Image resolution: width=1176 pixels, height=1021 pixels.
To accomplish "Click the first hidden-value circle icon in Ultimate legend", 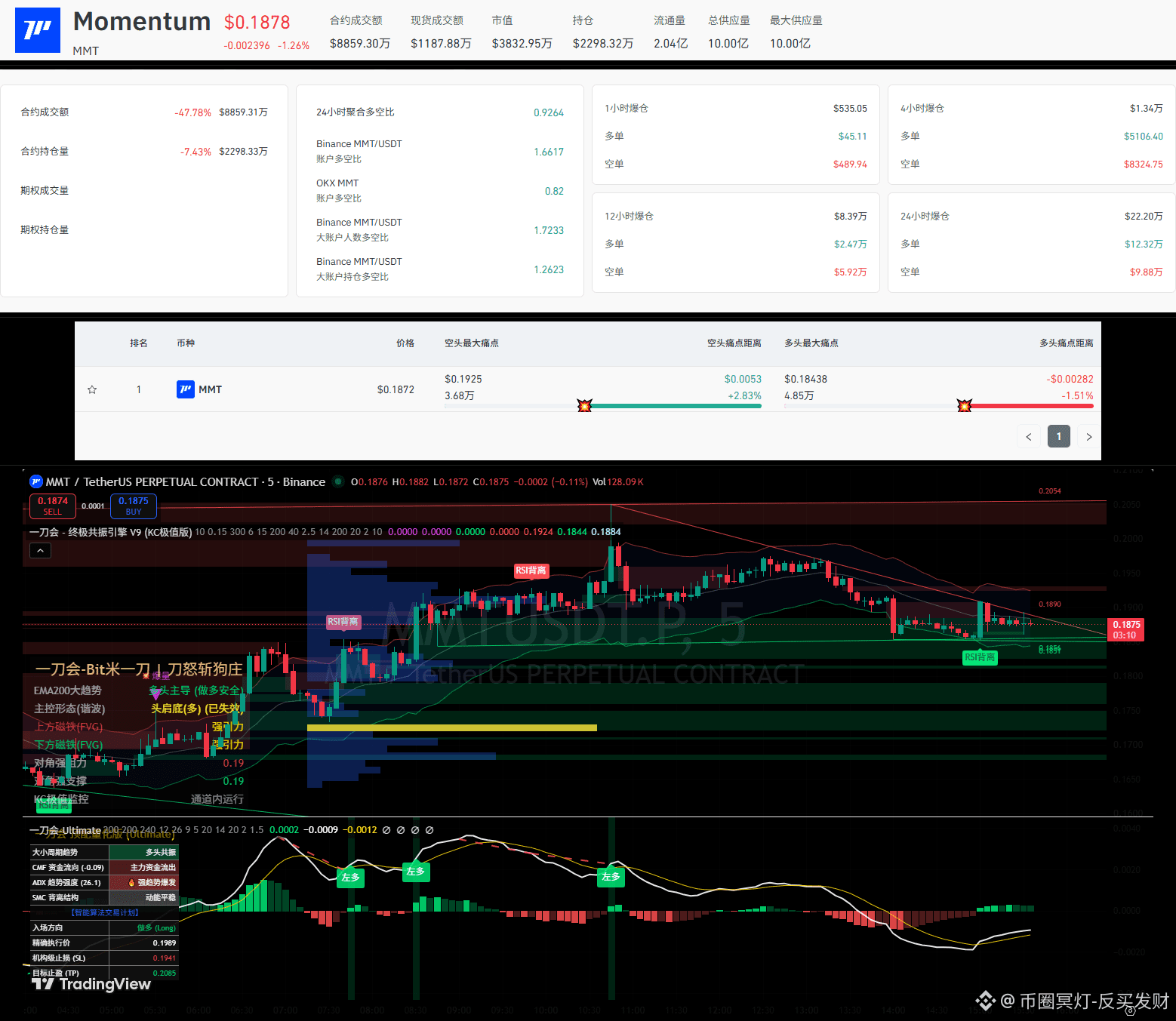I will coord(386,830).
